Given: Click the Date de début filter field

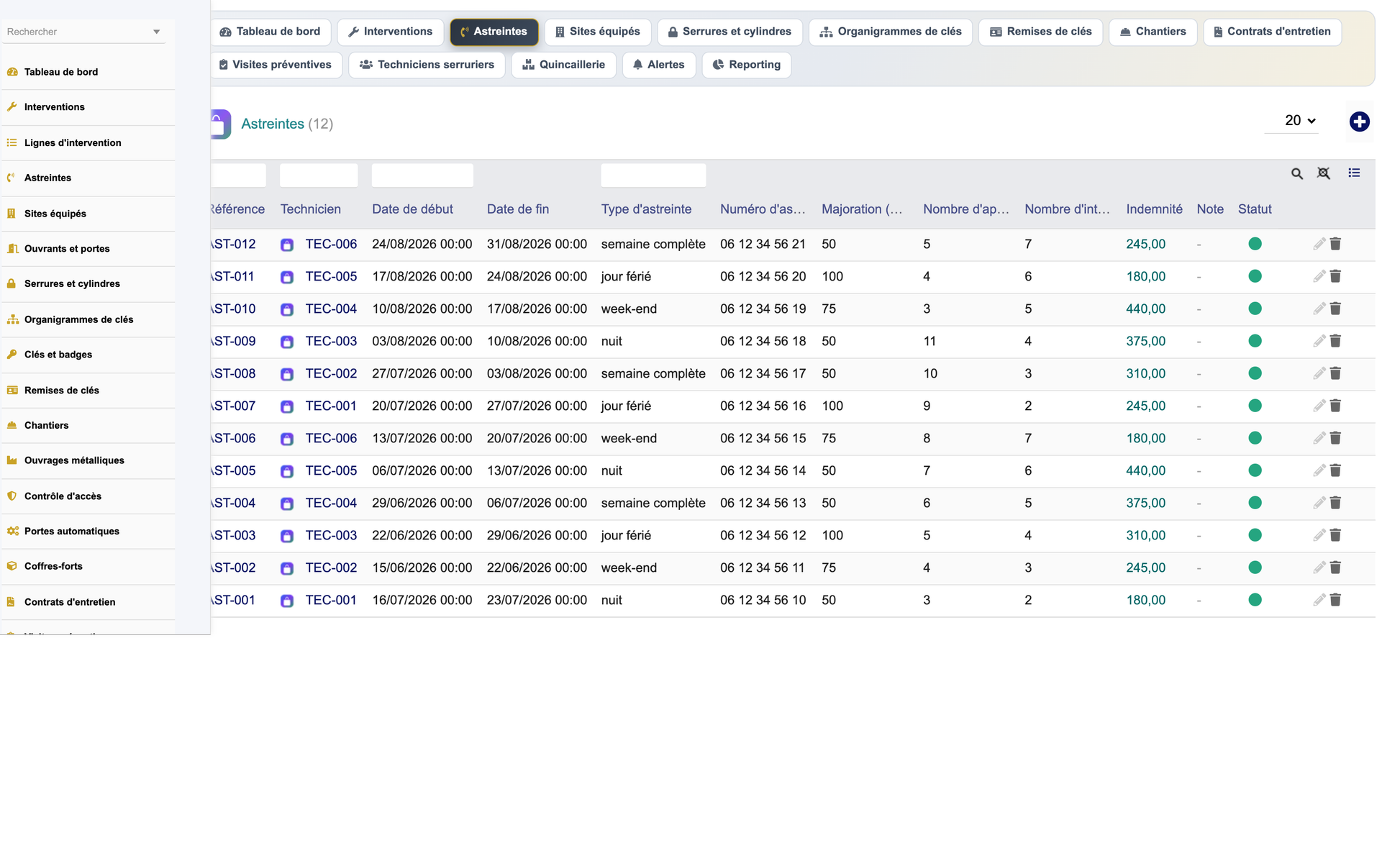Looking at the screenshot, I should pos(422,175).
